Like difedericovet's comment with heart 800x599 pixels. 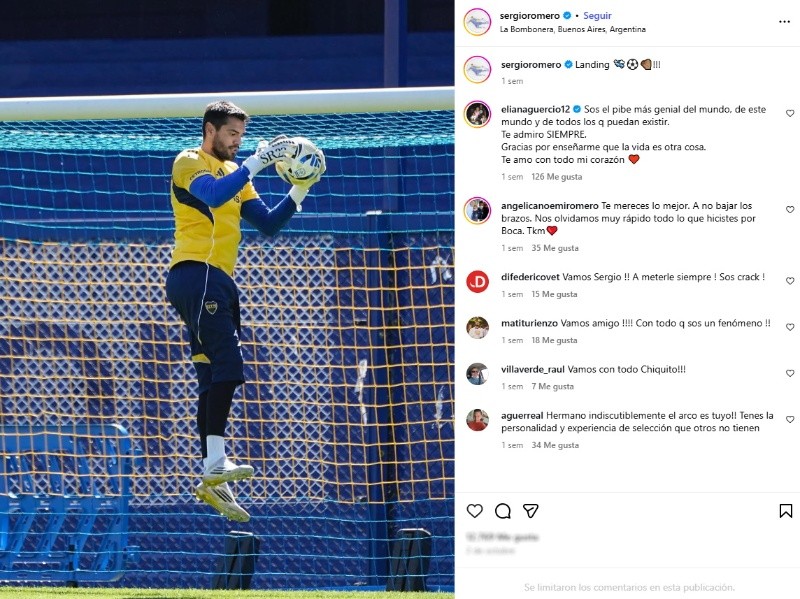790,281
